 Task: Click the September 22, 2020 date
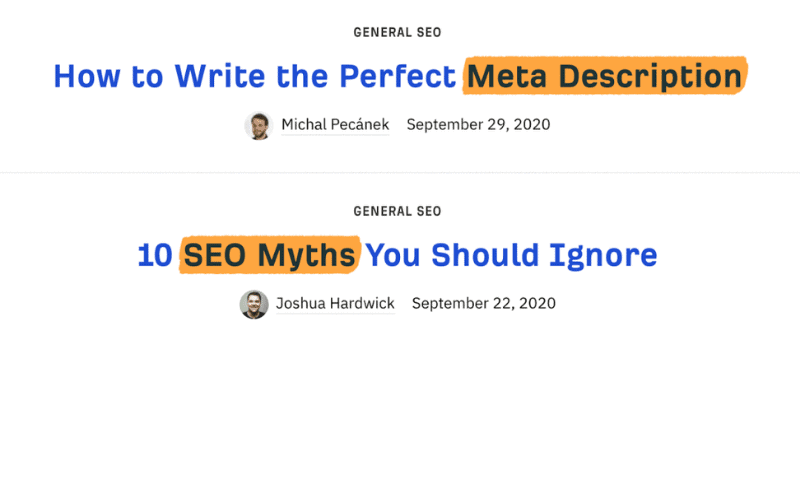click(484, 304)
